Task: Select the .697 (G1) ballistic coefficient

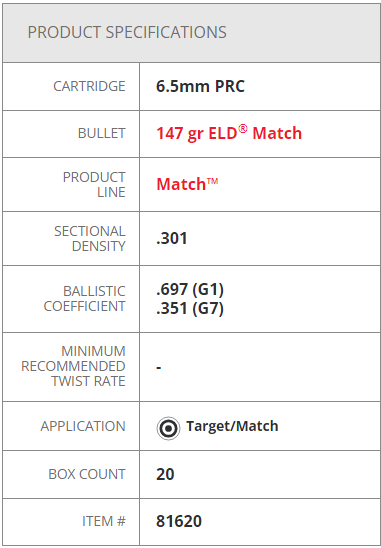Action: click(x=190, y=290)
